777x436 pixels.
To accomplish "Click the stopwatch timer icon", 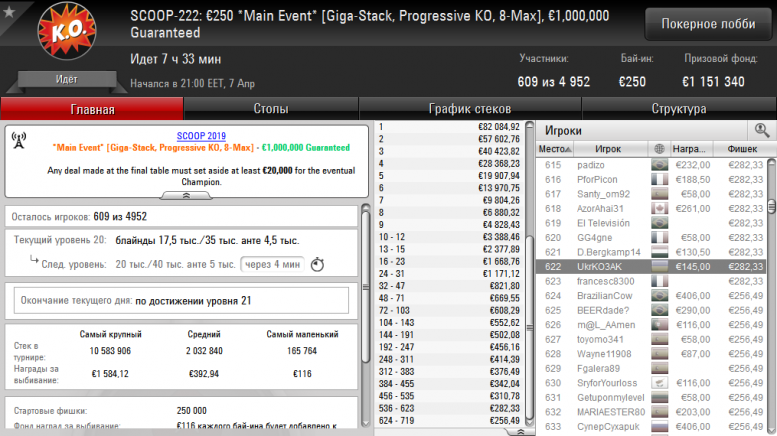I will [x=317, y=265].
